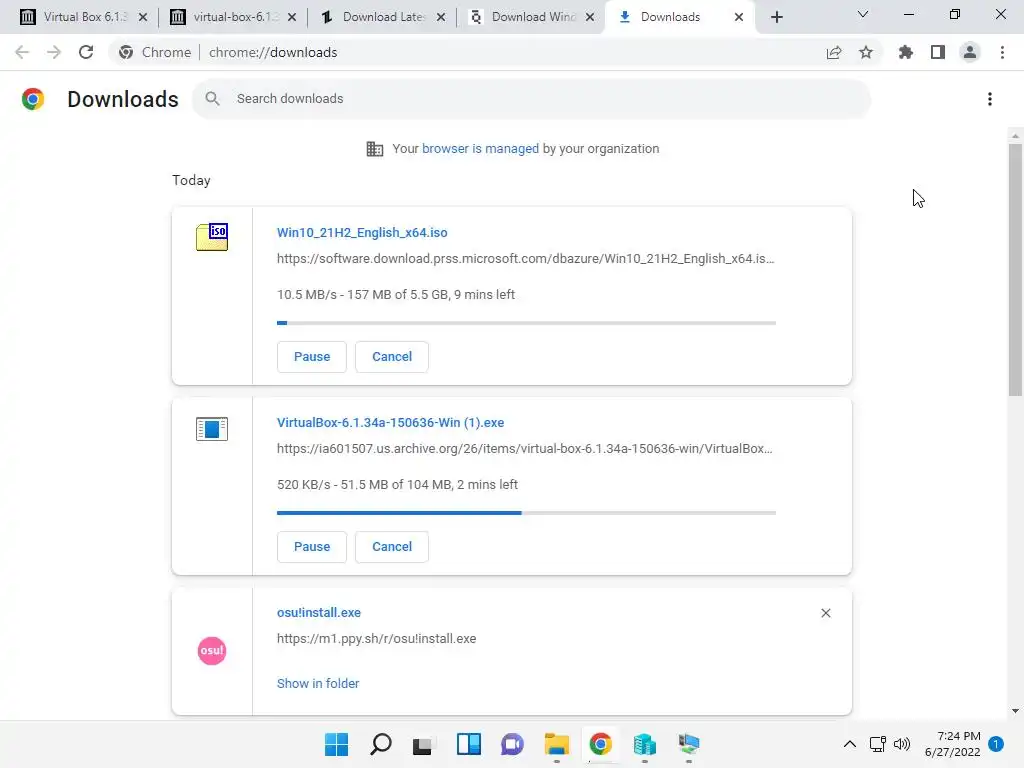This screenshot has height=768, width=1024.
Task: Click the Chrome taskbar icon
Action: coord(600,744)
